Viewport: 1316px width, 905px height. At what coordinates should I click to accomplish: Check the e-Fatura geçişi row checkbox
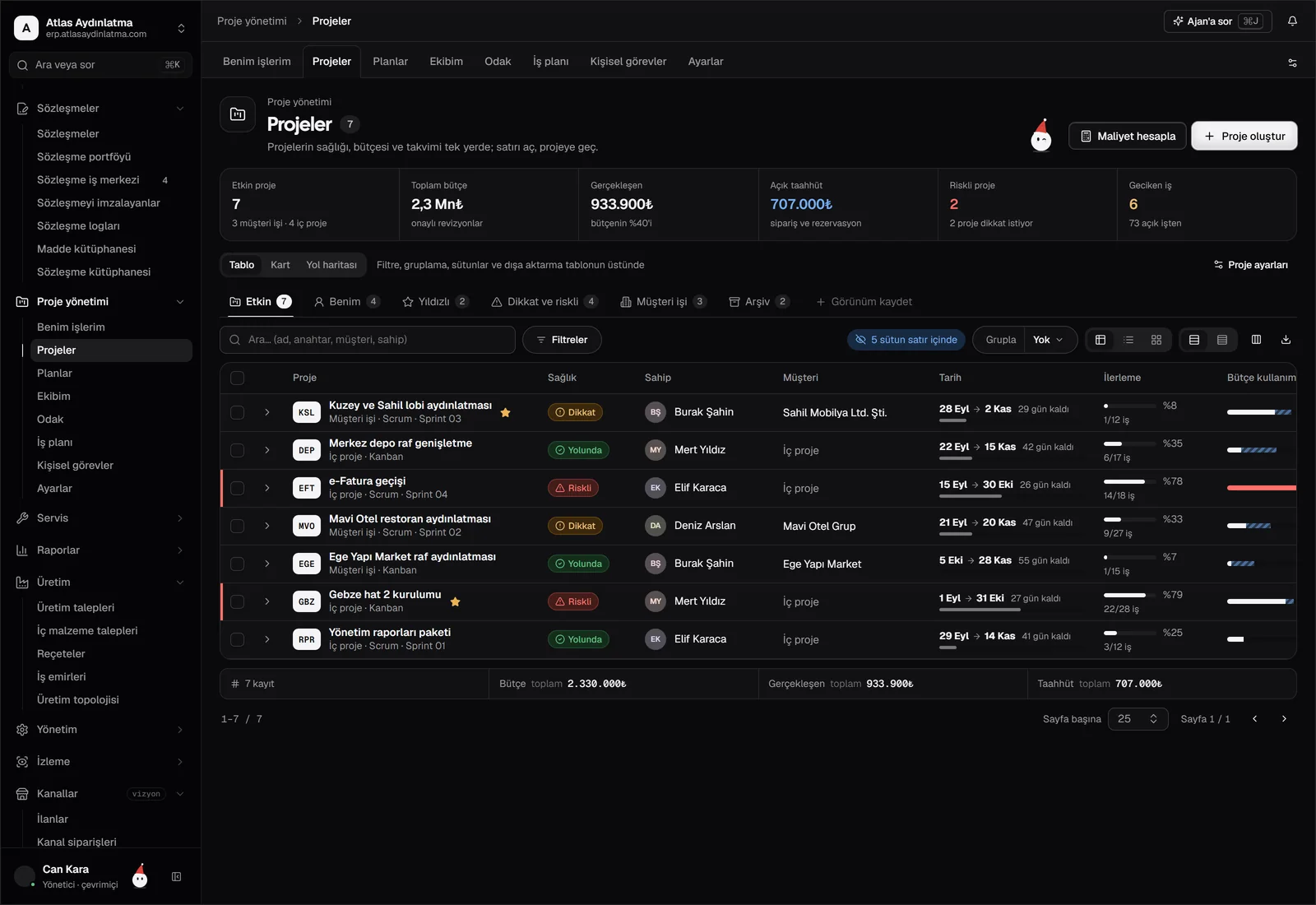(238, 488)
